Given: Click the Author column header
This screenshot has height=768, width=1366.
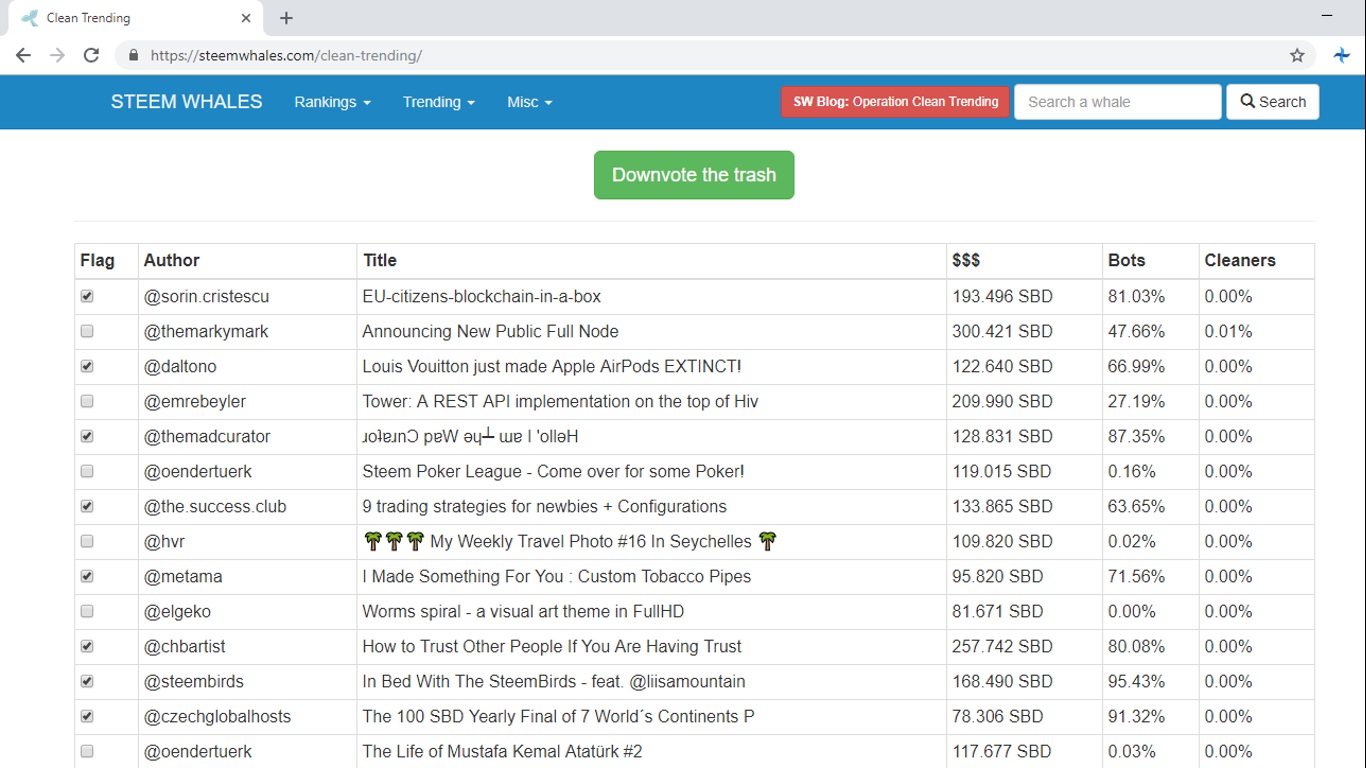Looking at the screenshot, I should [172, 260].
